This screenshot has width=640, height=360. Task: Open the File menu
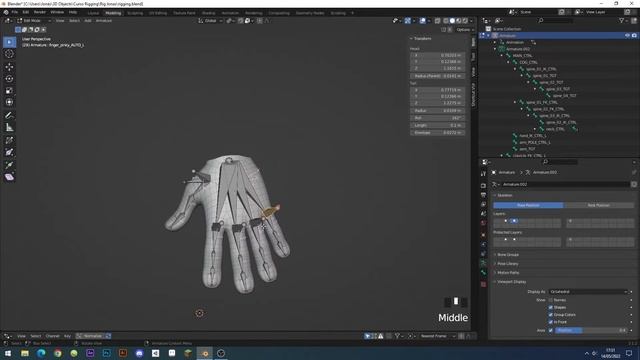coord(15,13)
